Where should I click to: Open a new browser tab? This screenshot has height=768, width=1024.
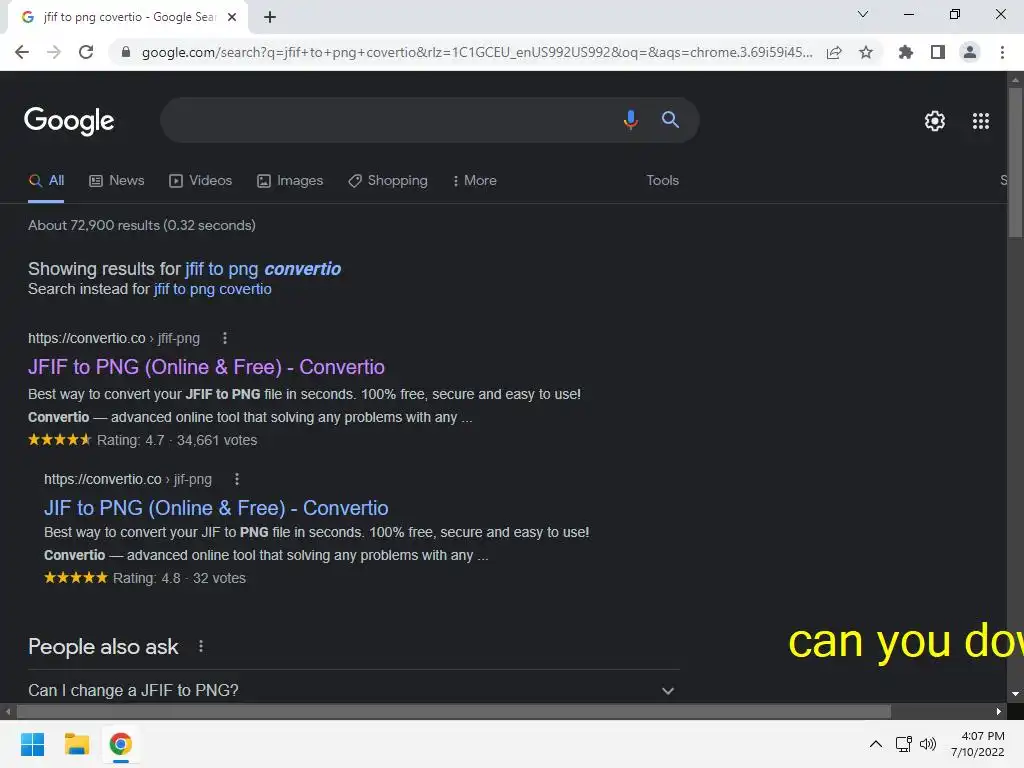(270, 17)
